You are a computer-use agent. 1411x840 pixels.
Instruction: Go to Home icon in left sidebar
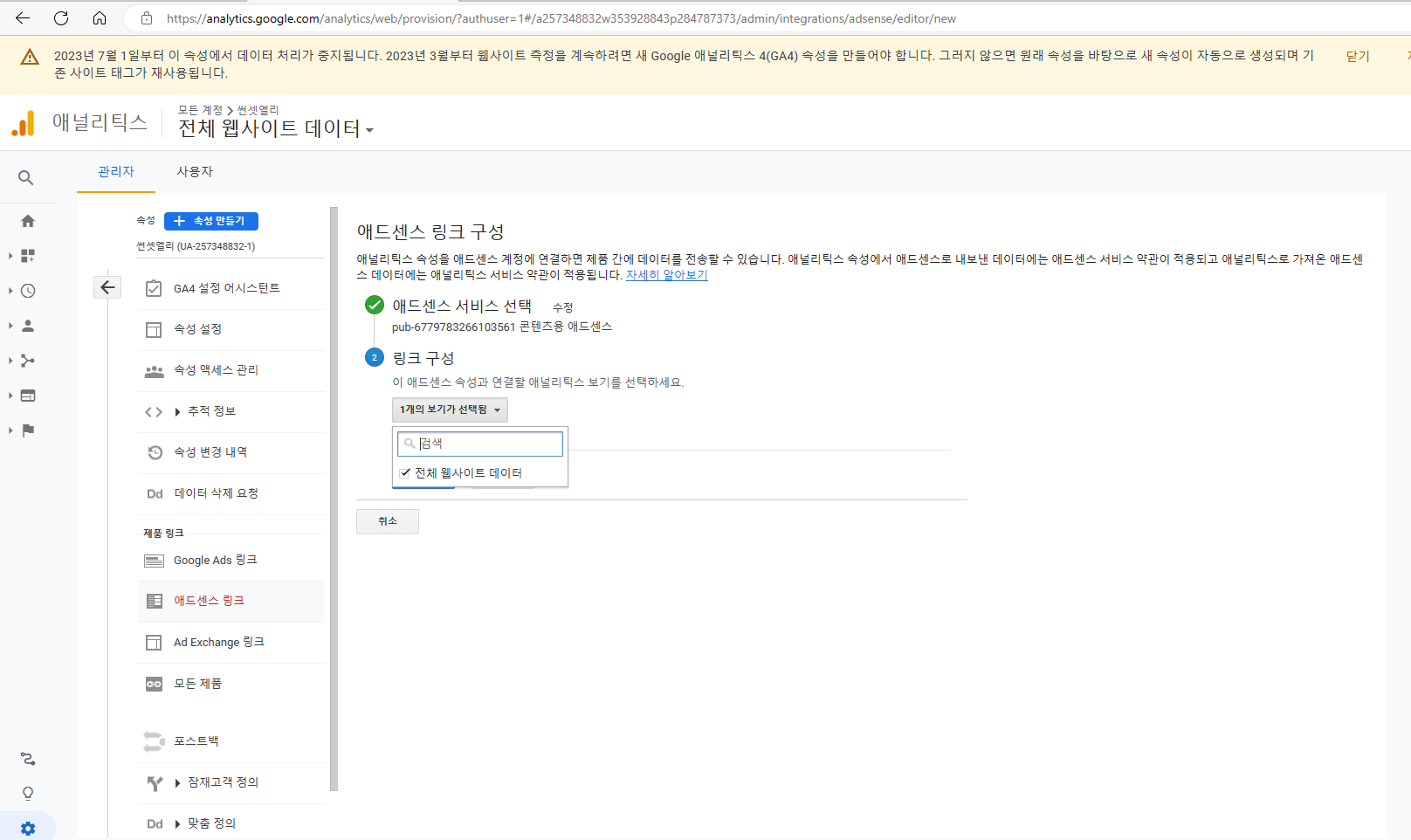click(28, 221)
